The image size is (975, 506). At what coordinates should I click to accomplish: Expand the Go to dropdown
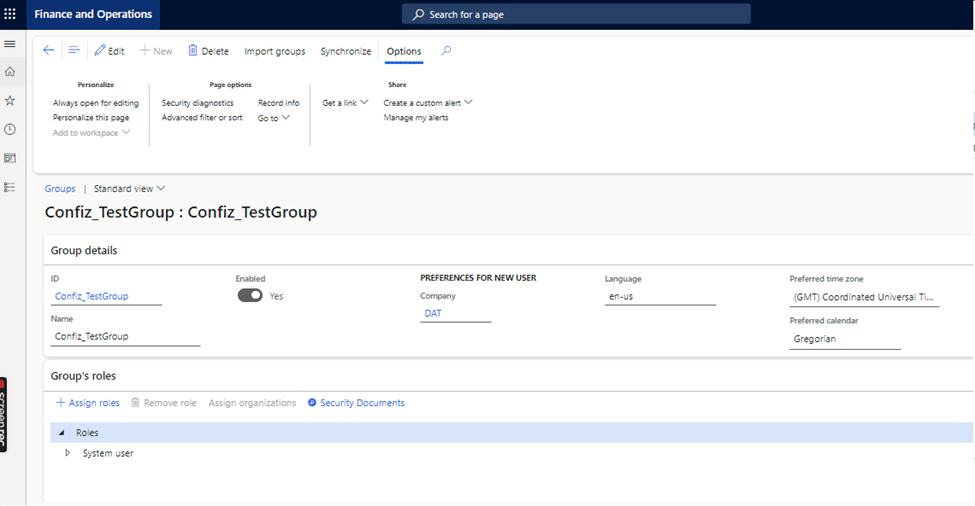(x=274, y=118)
